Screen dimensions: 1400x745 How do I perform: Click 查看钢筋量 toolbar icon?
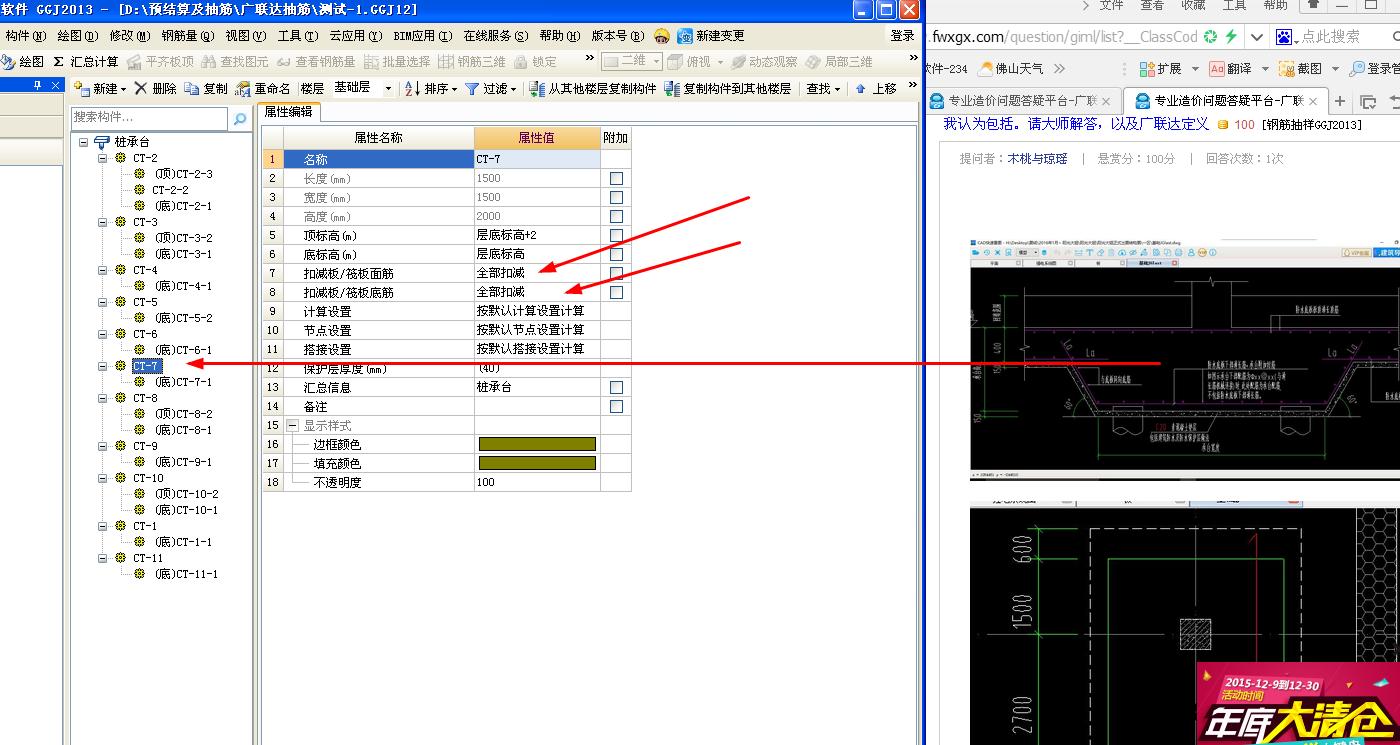[x=284, y=61]
